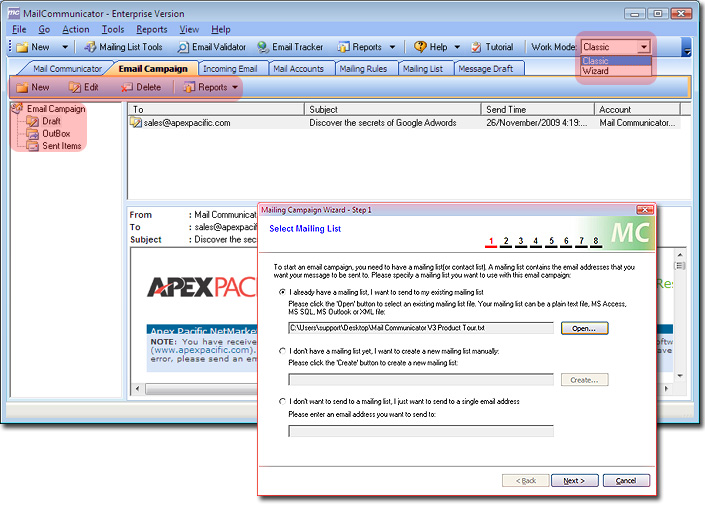This screenshot has height=510, width=705.
Task: Open the Tools menu
Action: point(113,29)
